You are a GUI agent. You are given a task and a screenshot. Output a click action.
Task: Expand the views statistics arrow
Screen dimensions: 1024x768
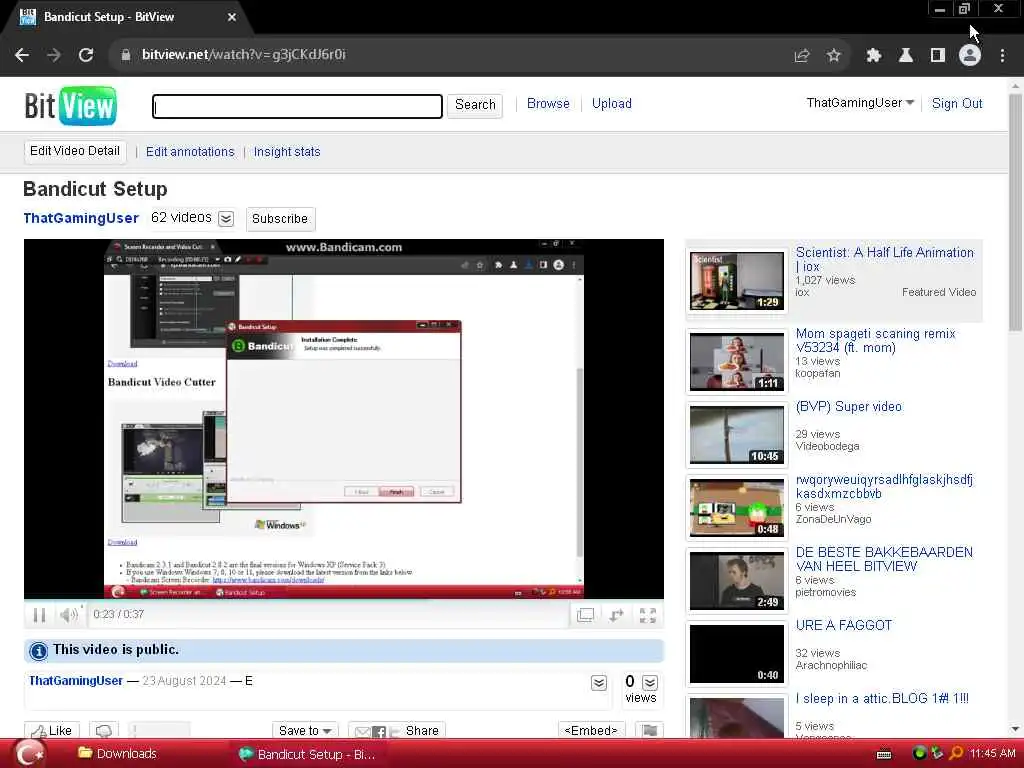650,683
